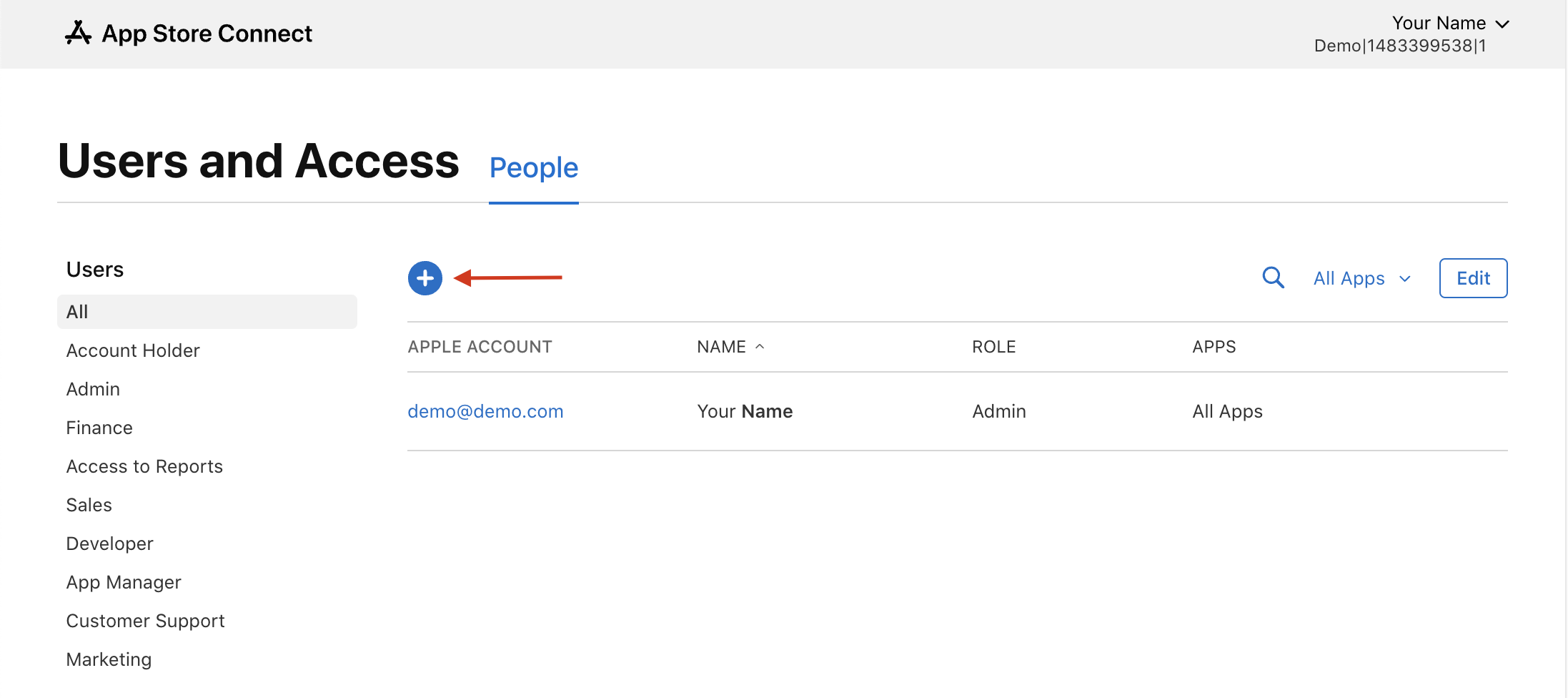
Task: Click the Edit button
Action: tap(1473, 278)
